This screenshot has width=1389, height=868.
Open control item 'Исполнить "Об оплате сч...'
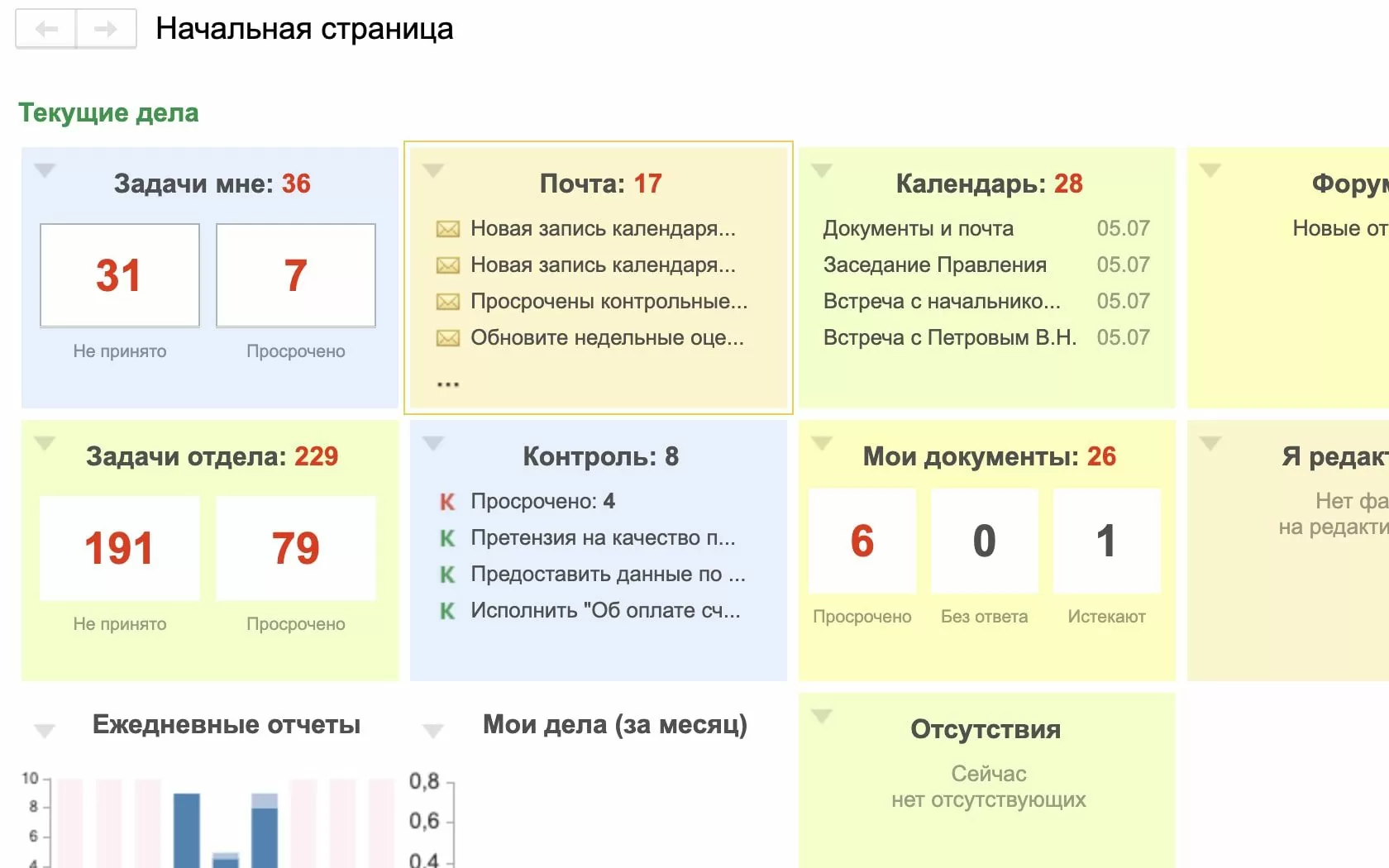coord(605,611)
